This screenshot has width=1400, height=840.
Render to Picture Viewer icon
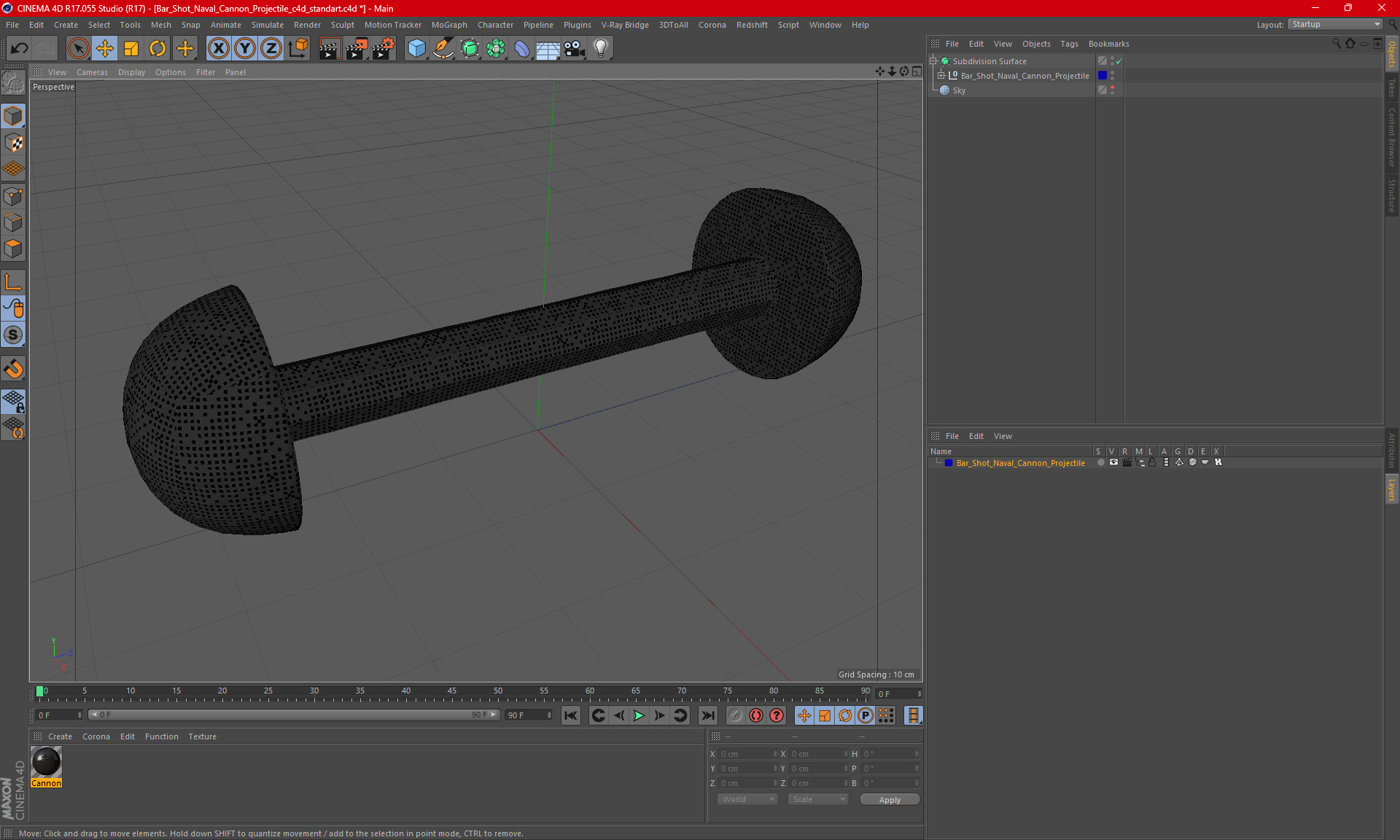point(357,48)
